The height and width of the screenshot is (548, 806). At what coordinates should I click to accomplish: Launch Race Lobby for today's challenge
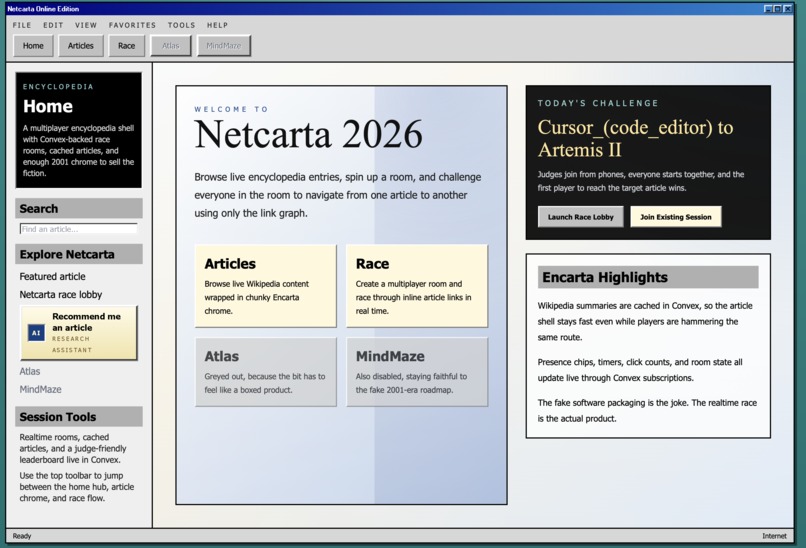click(580, 217)
